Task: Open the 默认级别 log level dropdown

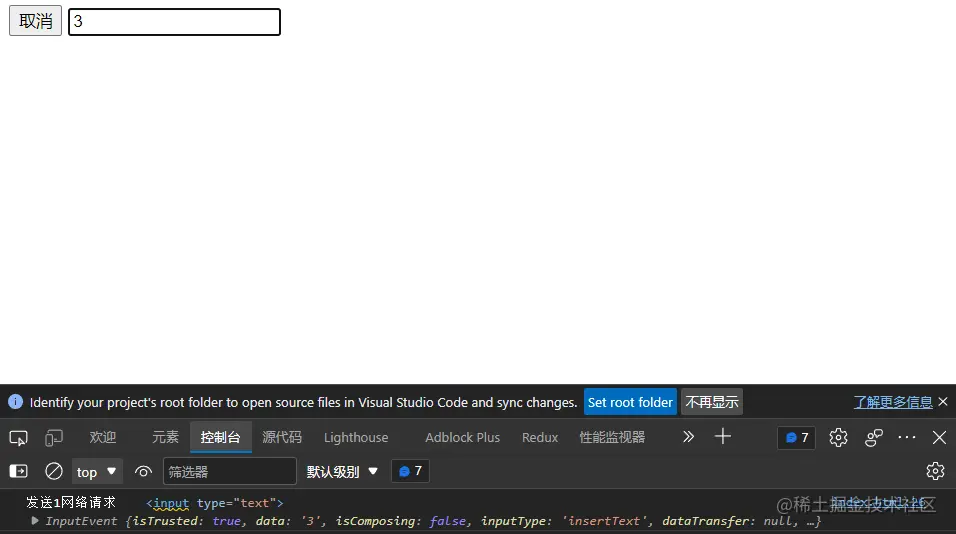Action: coord(342,472)
